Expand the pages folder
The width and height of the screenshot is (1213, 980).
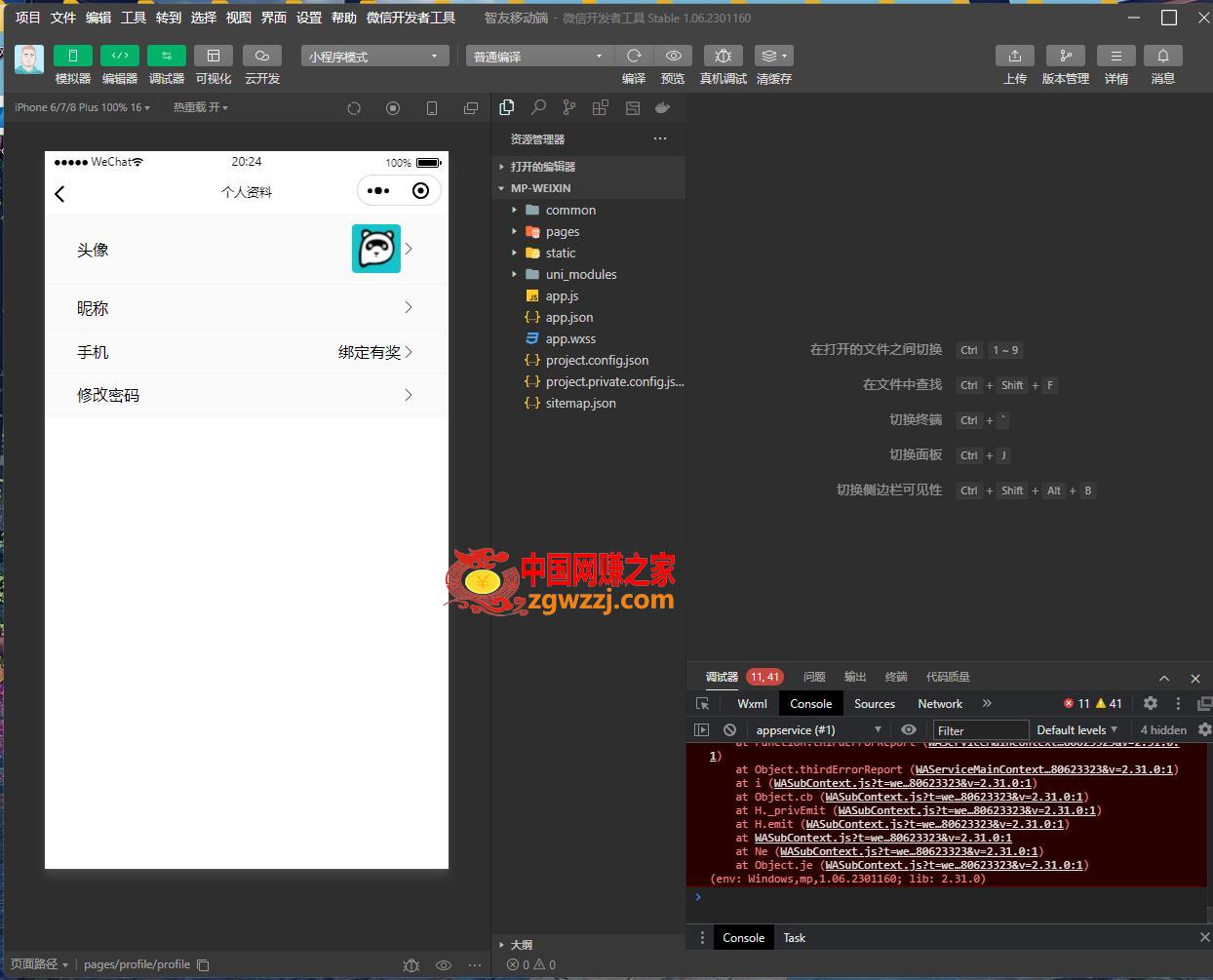(x=589, y=231)
